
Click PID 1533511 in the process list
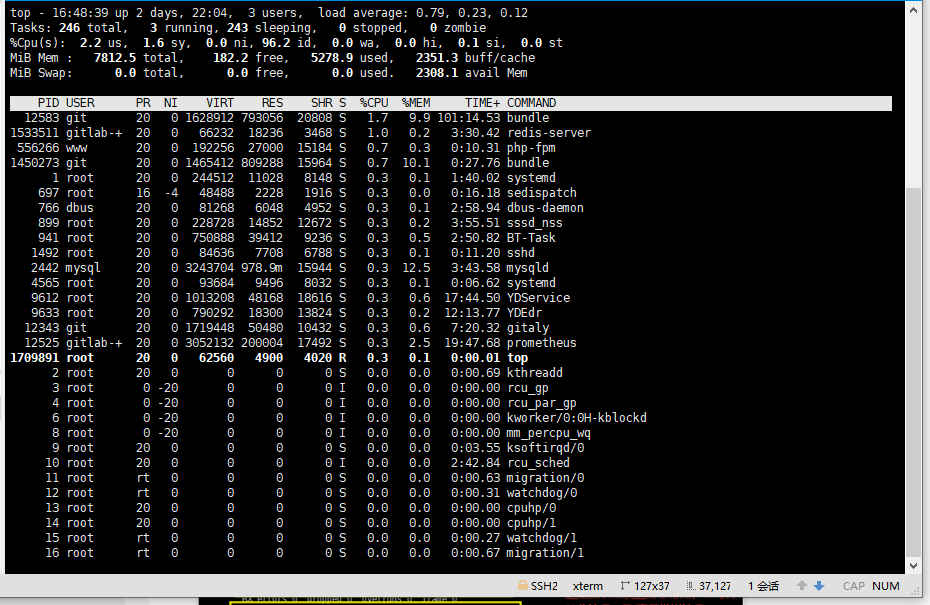point(34,133)
